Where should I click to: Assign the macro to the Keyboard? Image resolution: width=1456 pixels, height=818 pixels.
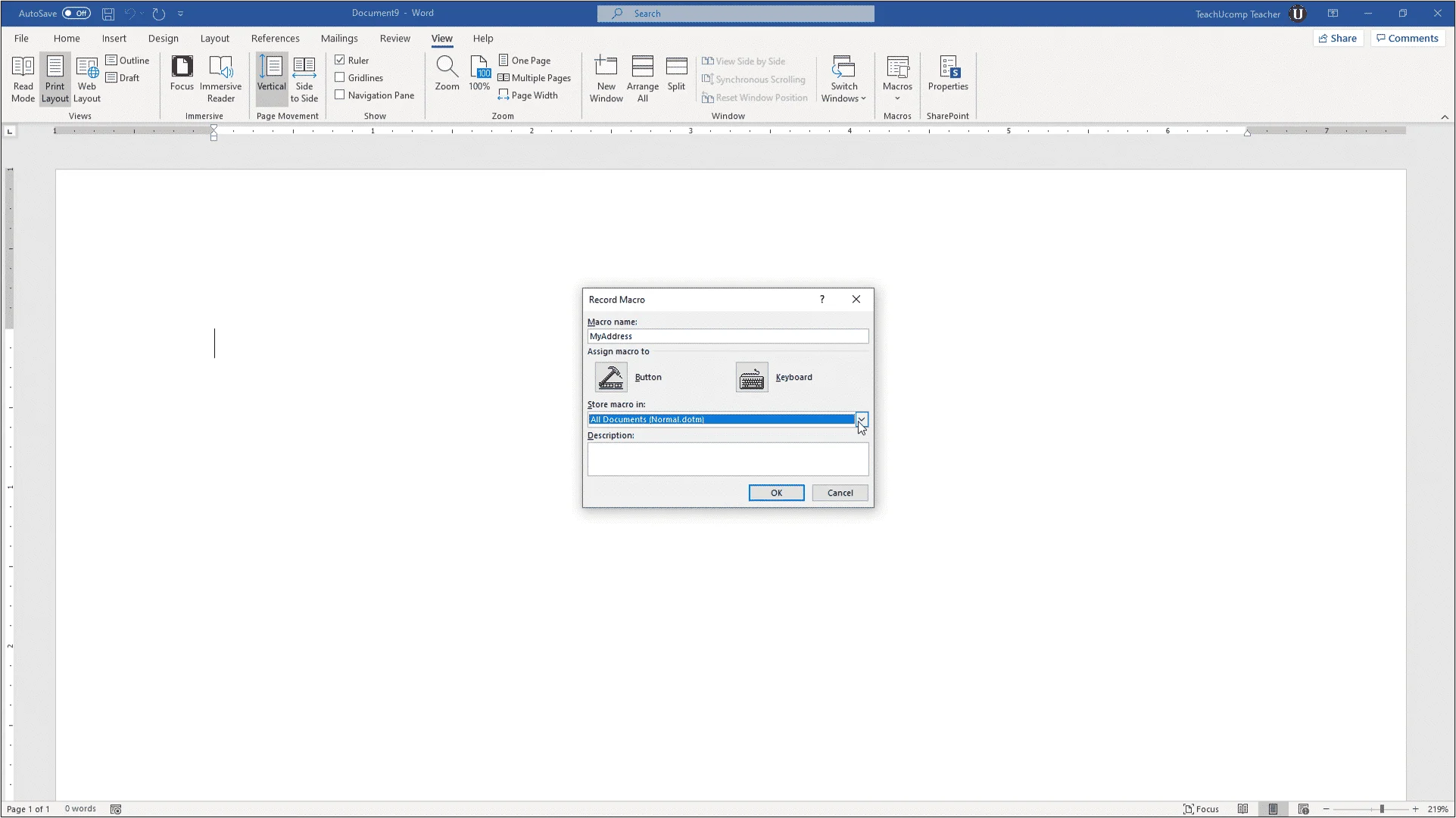751,377
